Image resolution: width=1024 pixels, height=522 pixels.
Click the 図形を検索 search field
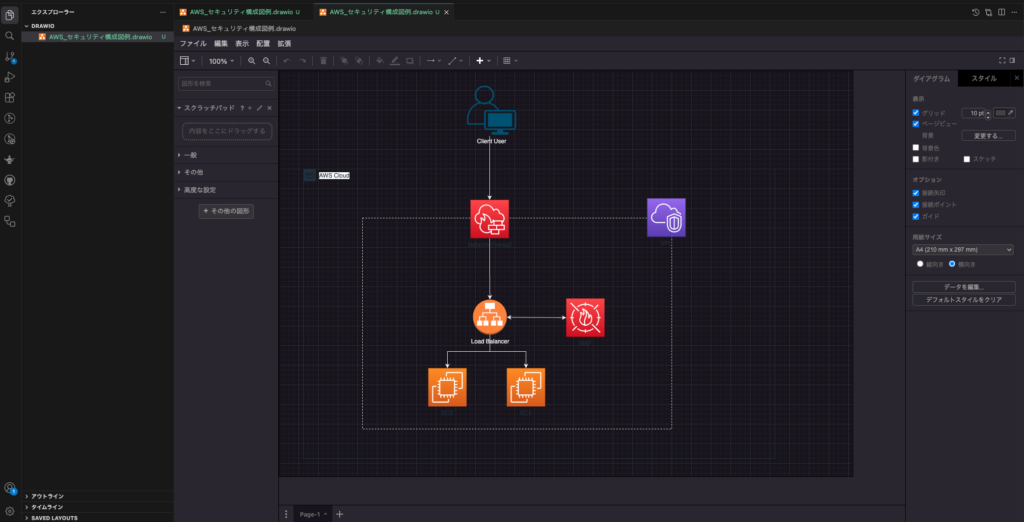[x=222, y=84]
